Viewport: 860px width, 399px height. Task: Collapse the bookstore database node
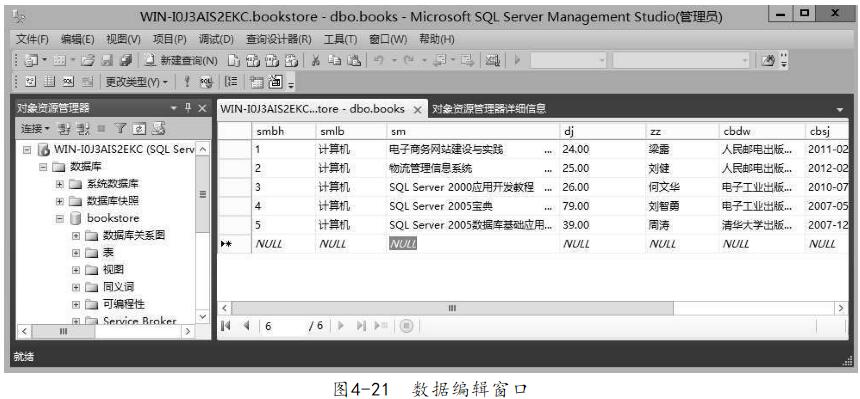60,218
